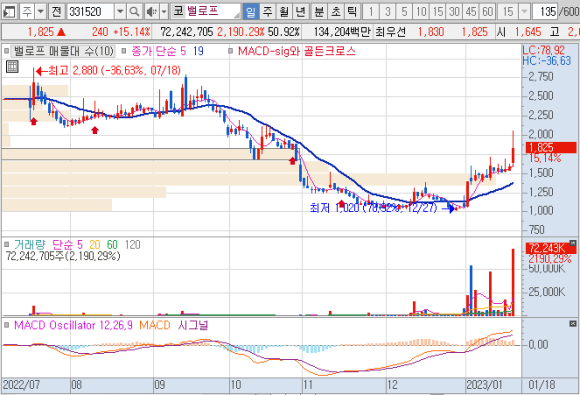
Task: Choose the 3 interval button
Action: tap(387, 12)
